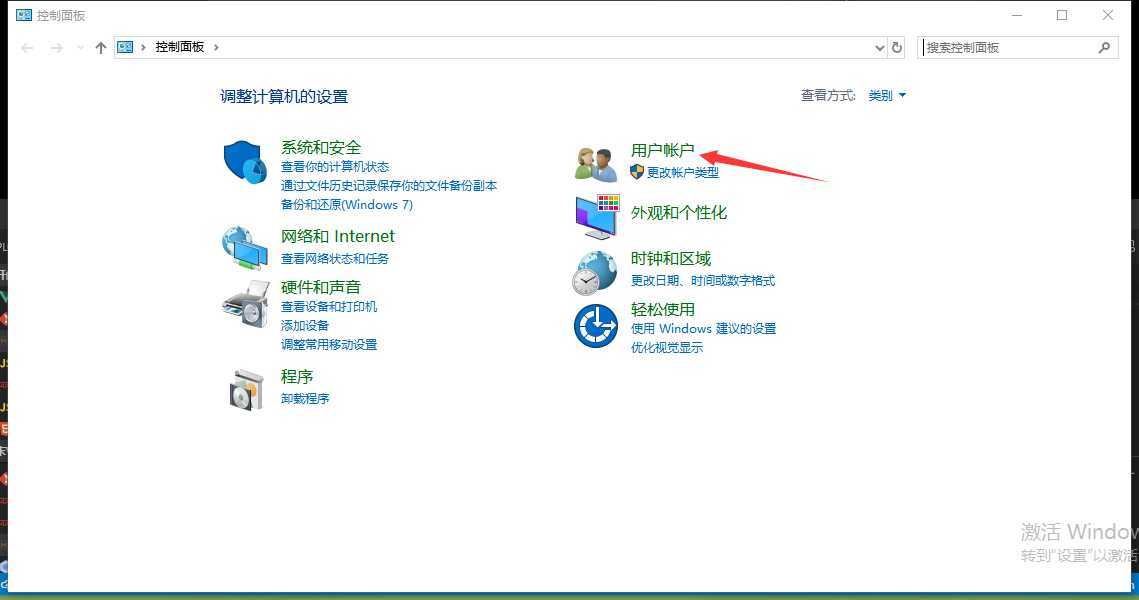Click the shield icon beside 更改帐户类型
Screen dimensions: 1139x600
[x=637, y=172]
